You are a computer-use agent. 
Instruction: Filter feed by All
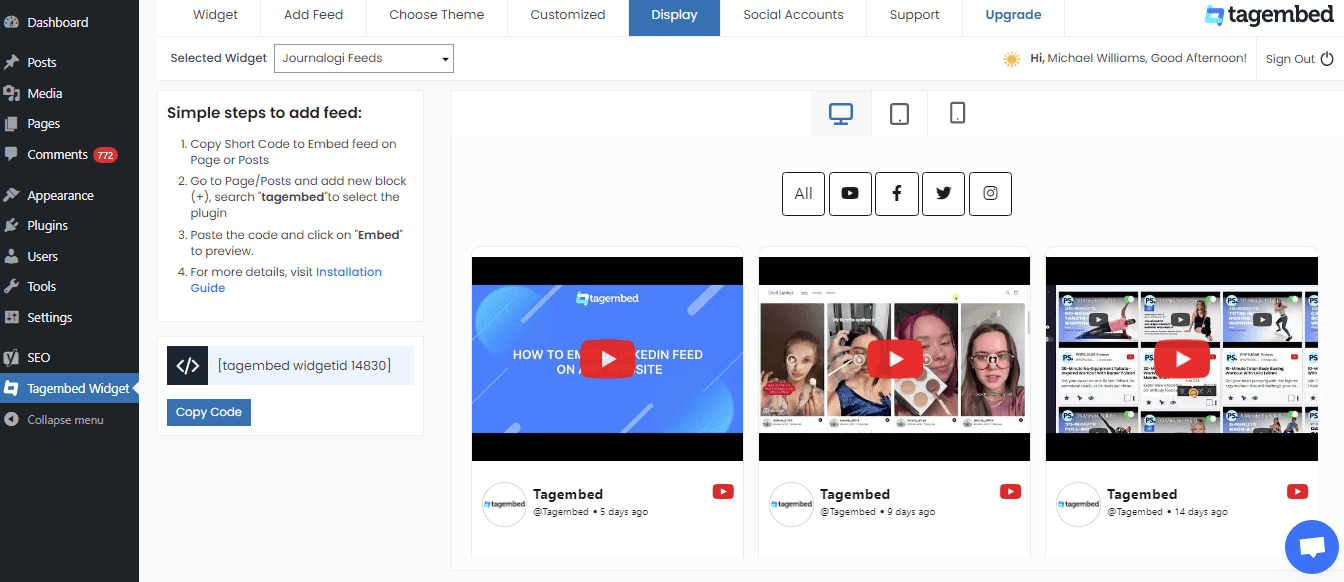[x=803, y=194]
